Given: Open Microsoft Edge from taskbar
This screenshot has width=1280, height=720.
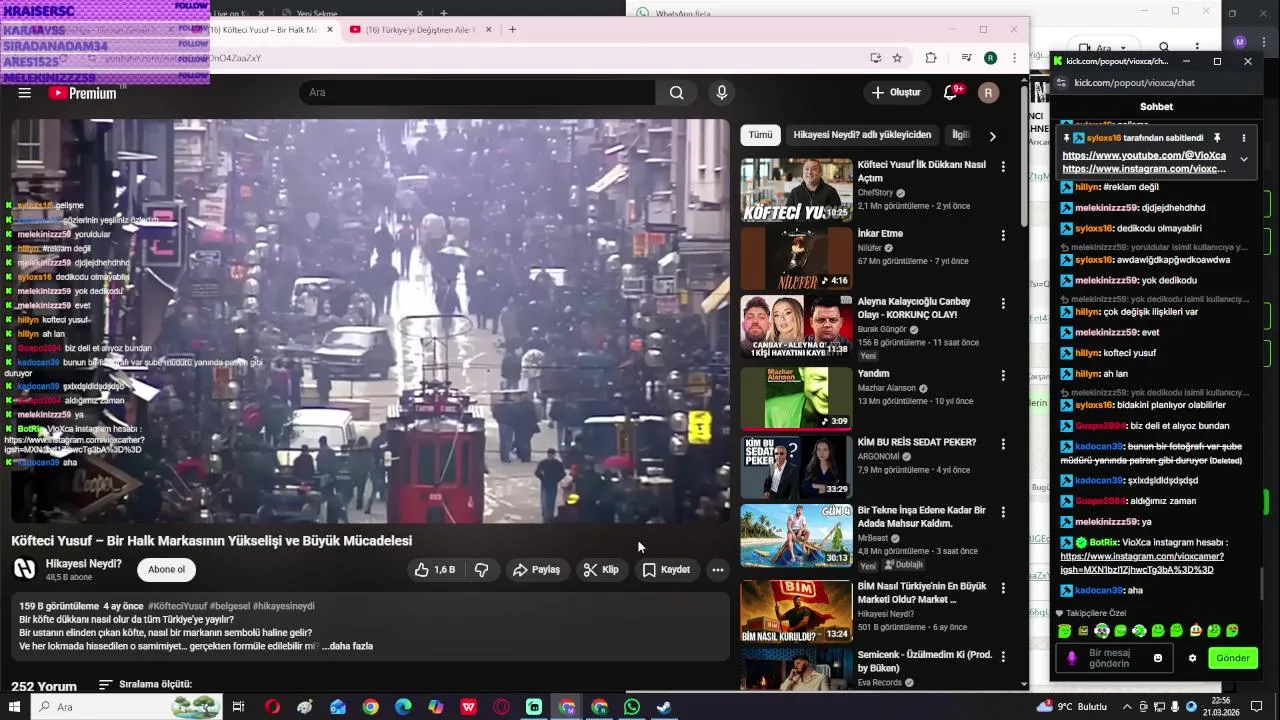Looking at the screenshot, I should coord(403,707).
